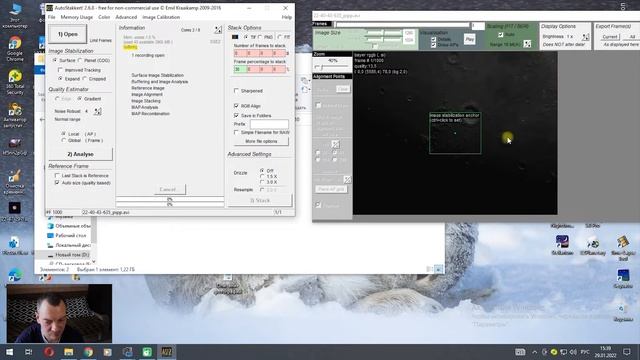Click the Frames position slider

[402, 25]
